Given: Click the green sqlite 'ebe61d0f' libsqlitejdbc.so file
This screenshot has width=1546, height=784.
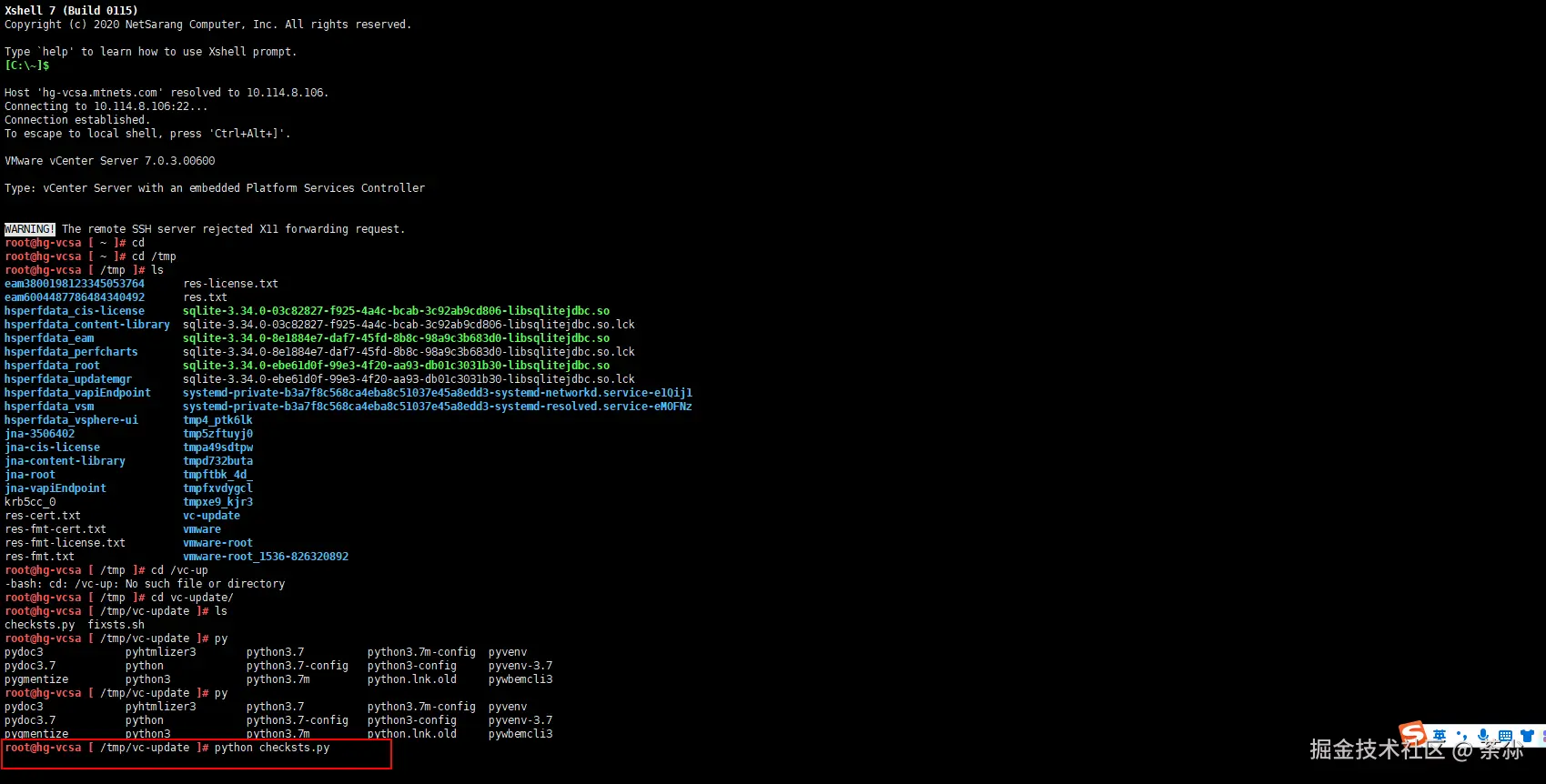Looking at the screenshot, I should click(396, 366).
